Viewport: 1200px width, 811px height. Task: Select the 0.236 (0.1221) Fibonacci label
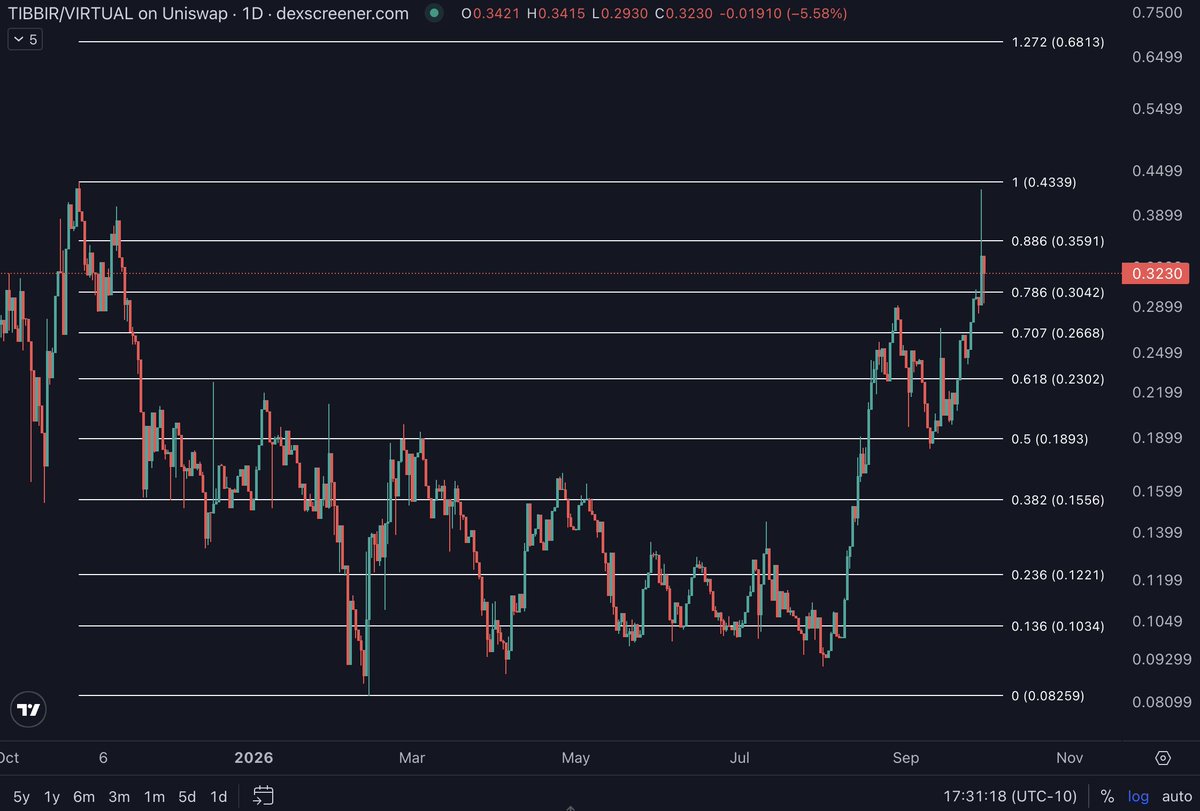(1058, 575)
